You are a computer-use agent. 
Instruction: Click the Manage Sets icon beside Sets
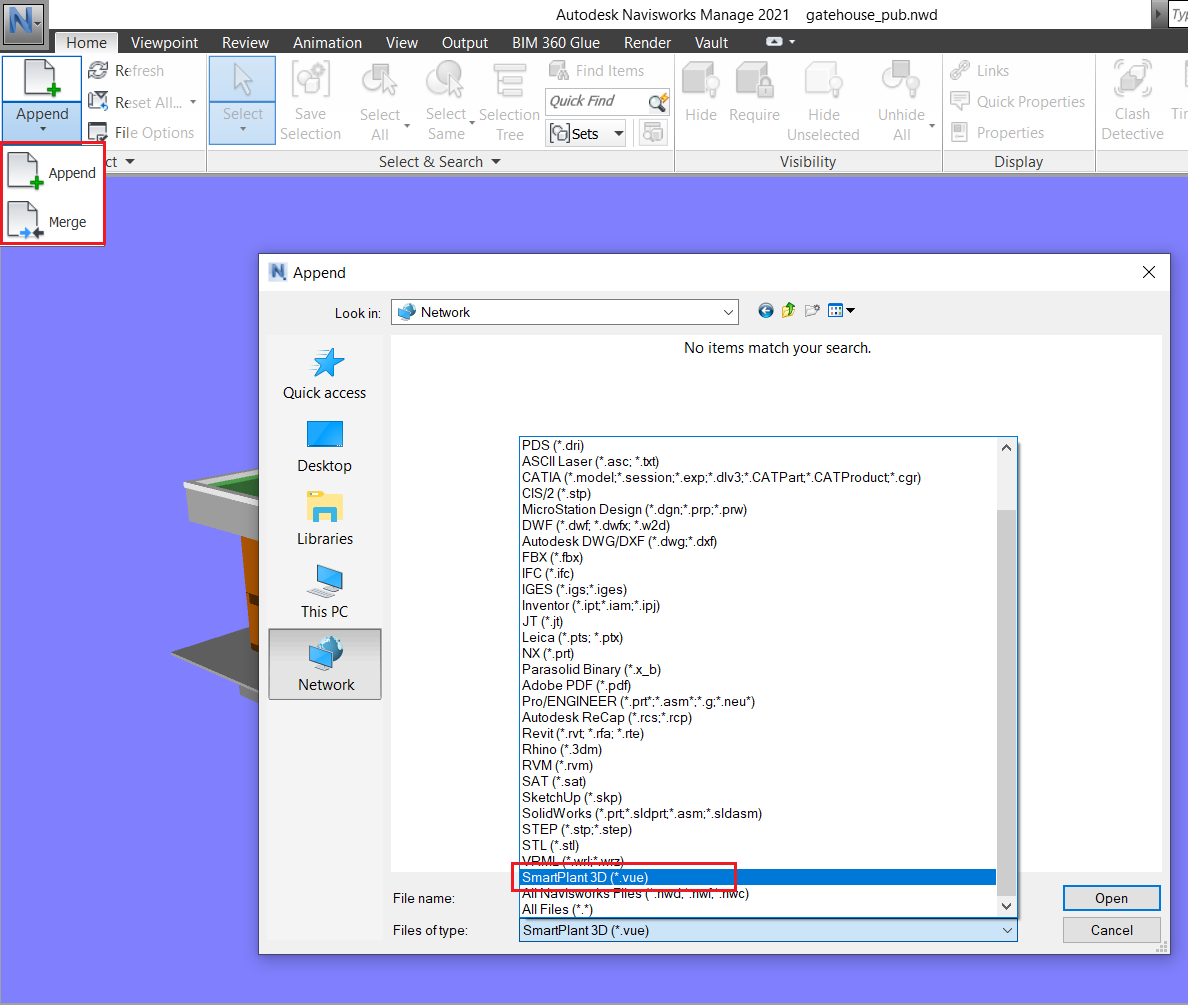click(x=652, y=133)
